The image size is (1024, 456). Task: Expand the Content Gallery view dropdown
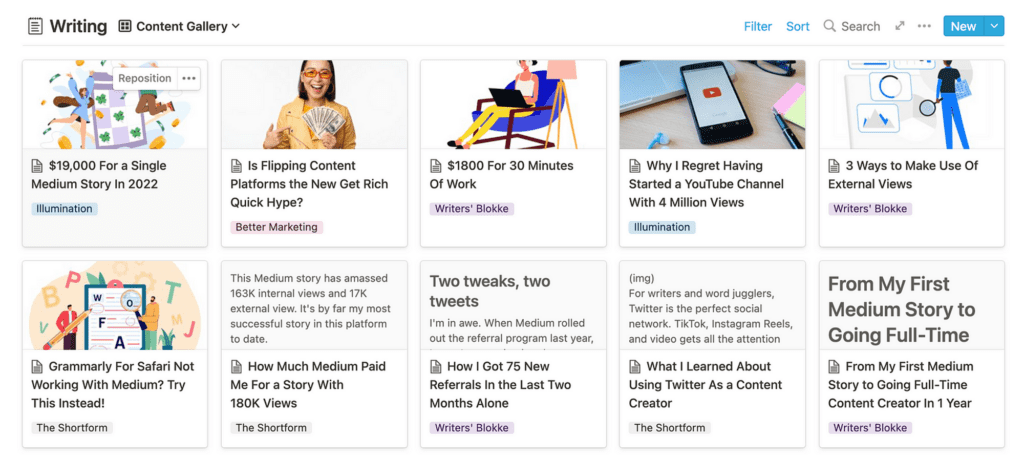236,26
